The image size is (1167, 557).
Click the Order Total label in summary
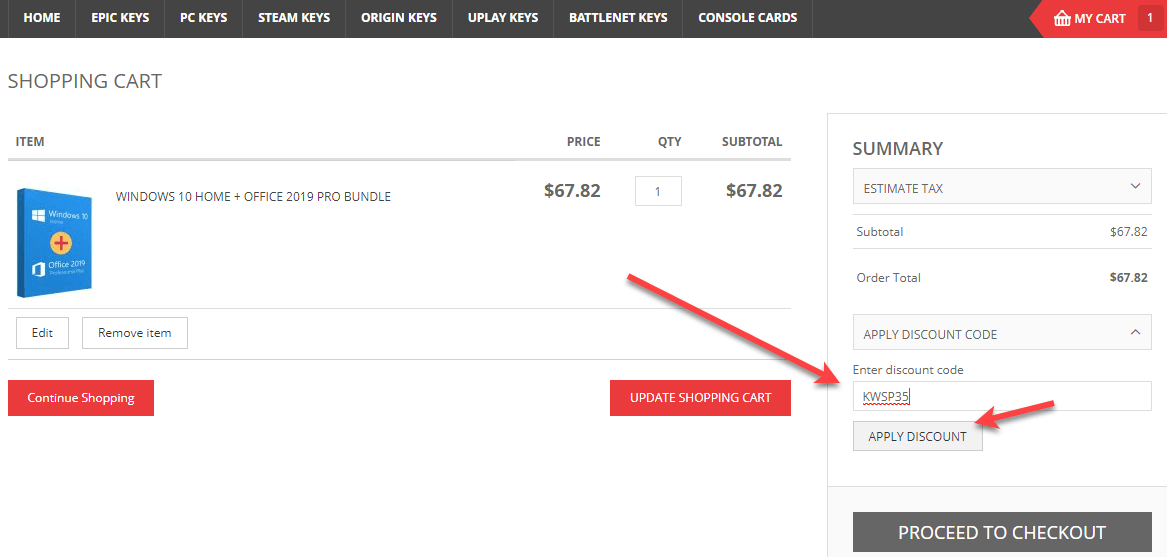pos(889,278)
